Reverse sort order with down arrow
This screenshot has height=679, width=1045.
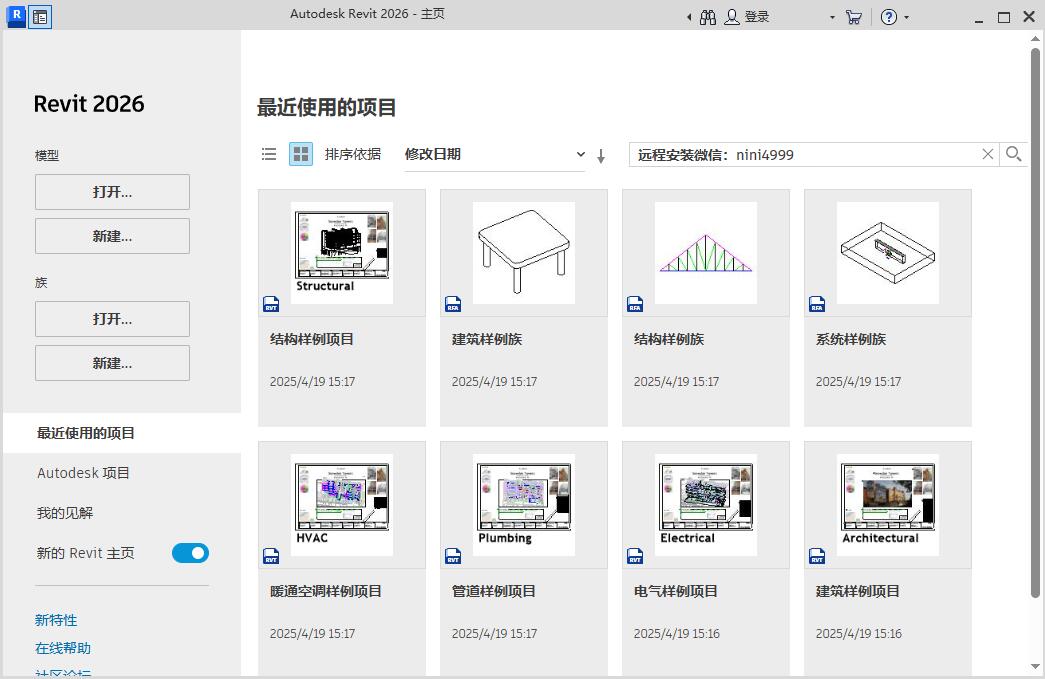click(x=600, y=156)
